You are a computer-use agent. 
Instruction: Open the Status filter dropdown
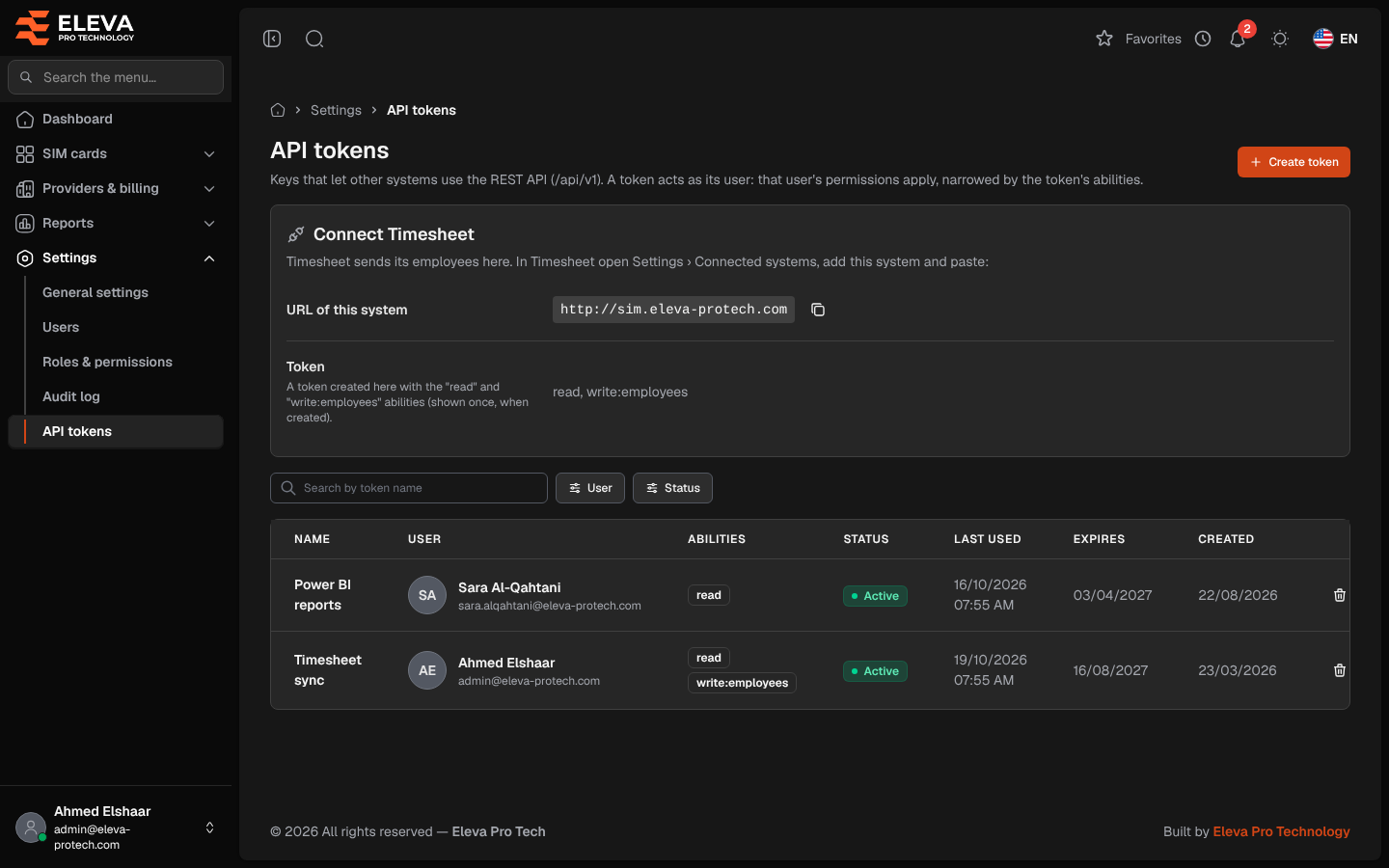pos(672,488)
